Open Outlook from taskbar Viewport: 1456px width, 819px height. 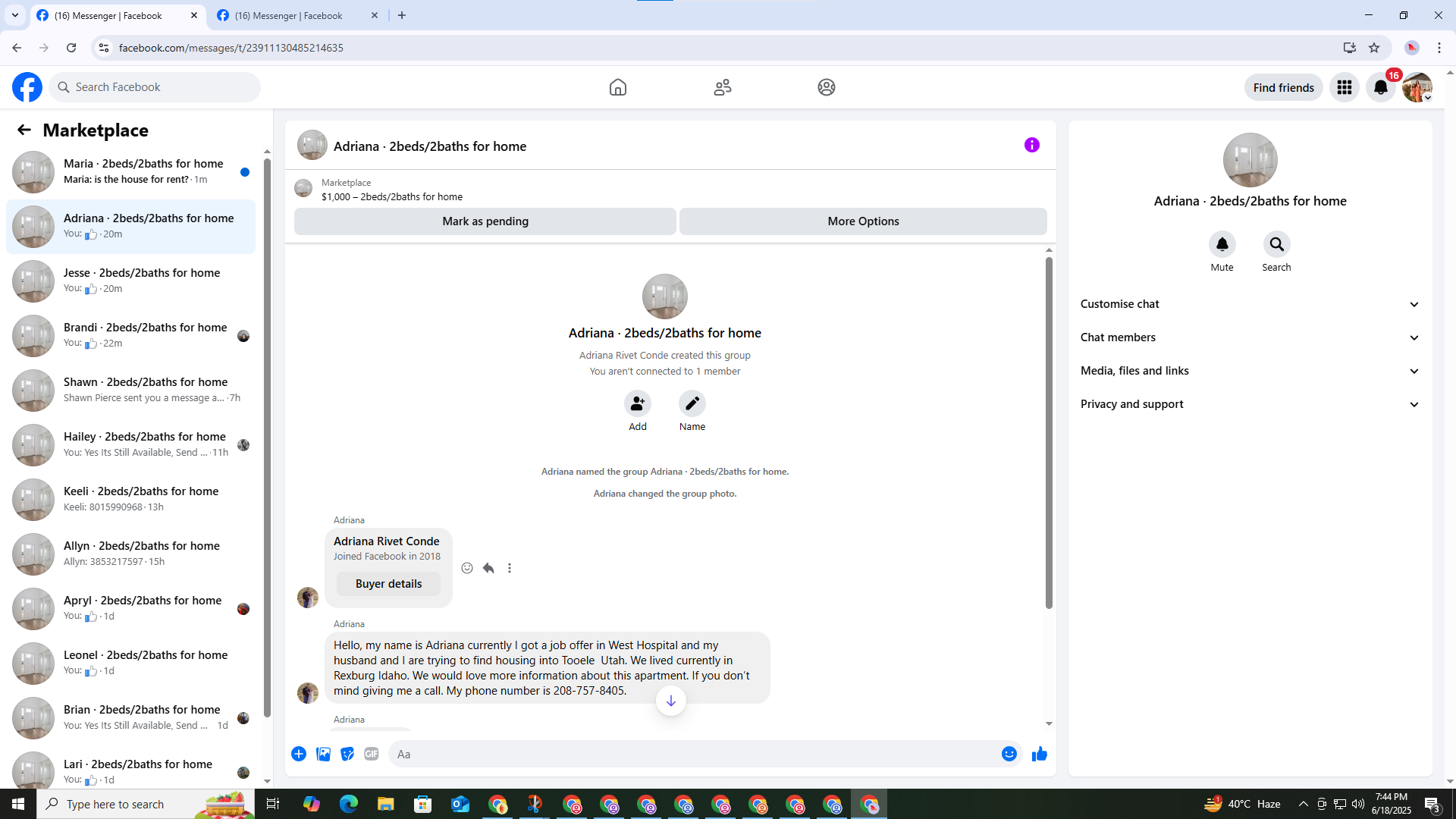point(460,804)
